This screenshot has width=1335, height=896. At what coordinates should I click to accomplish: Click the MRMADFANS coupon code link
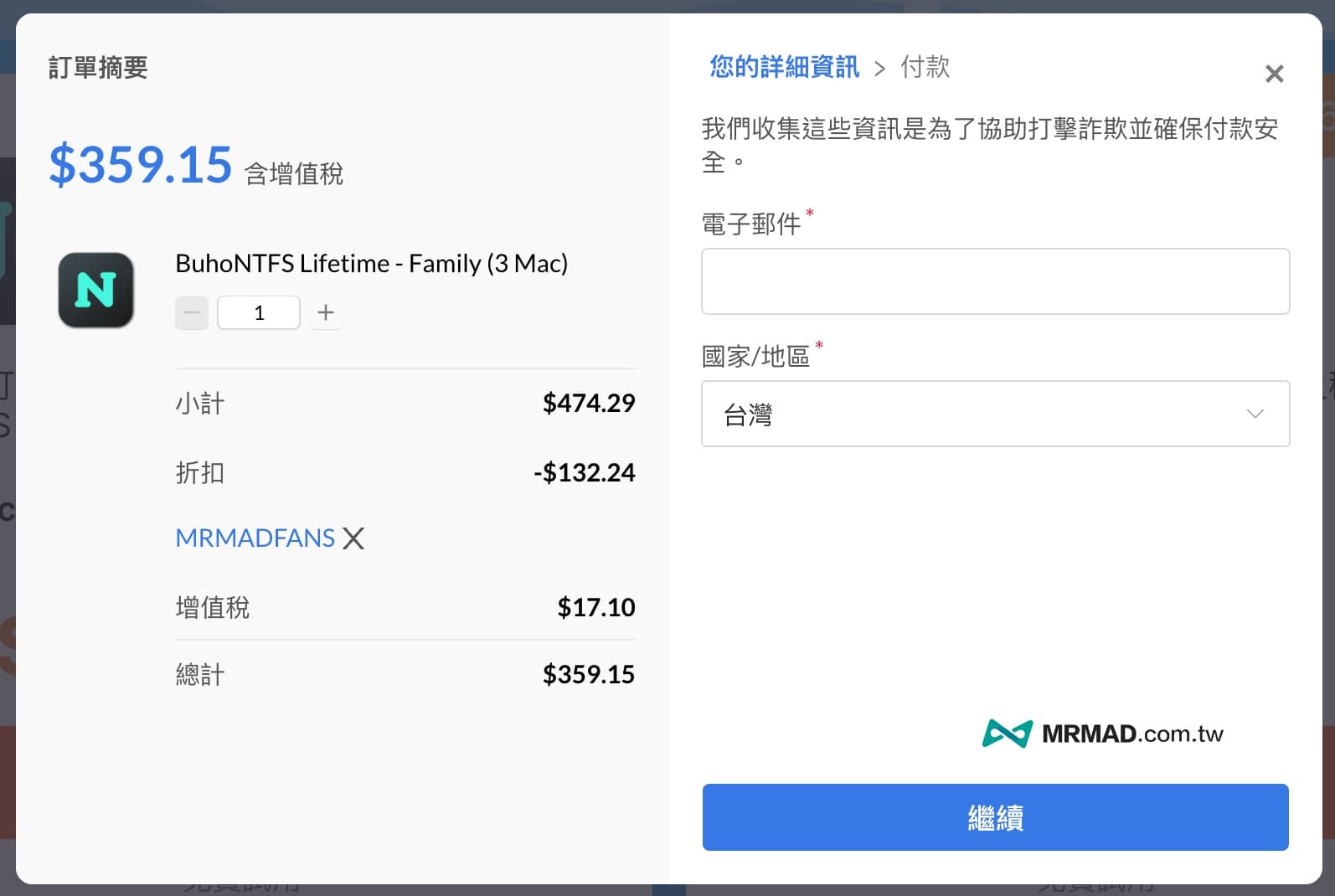click(x=255, y=538)
